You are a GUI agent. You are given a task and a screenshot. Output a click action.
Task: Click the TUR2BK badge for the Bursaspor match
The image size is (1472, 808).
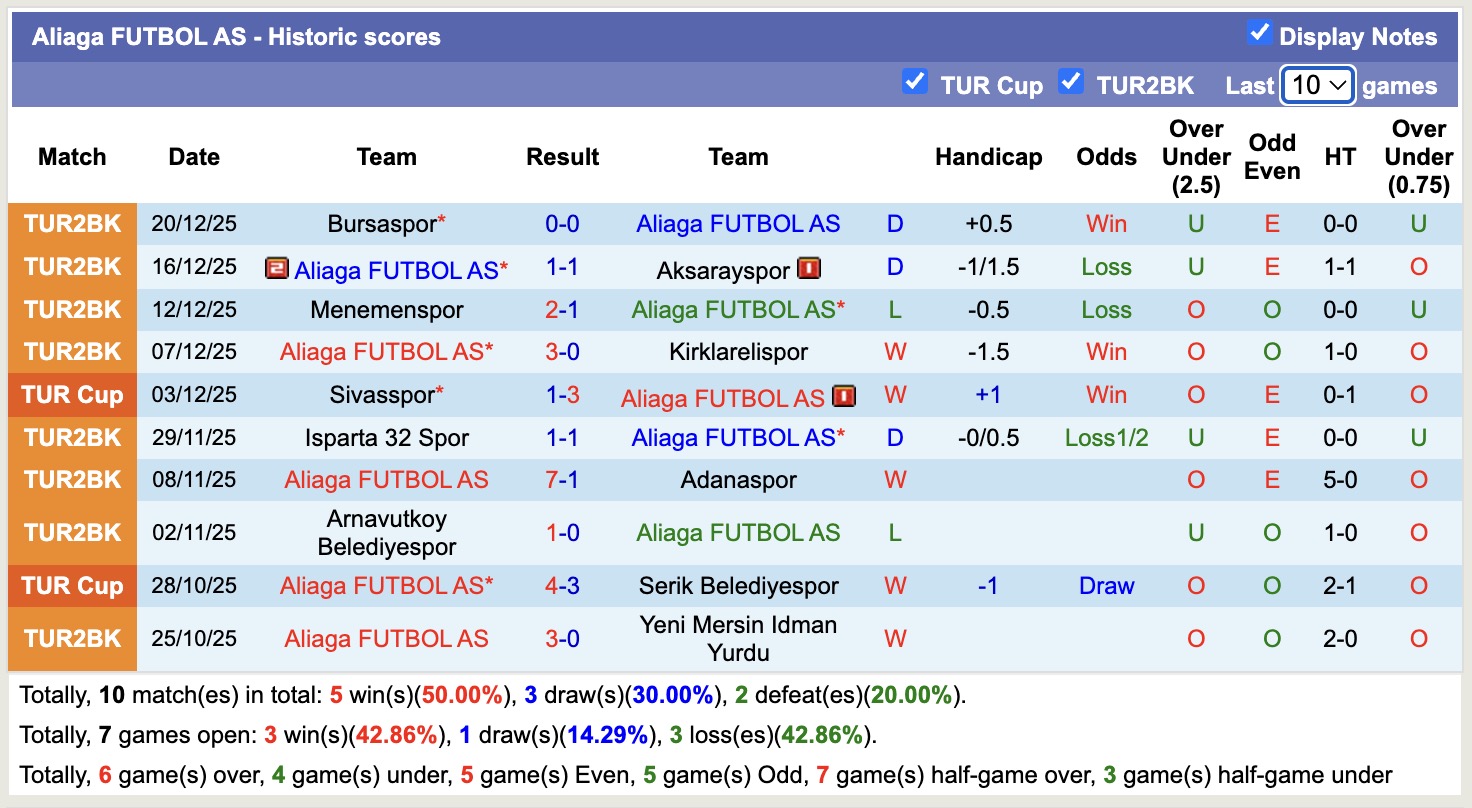coord(72,224)
